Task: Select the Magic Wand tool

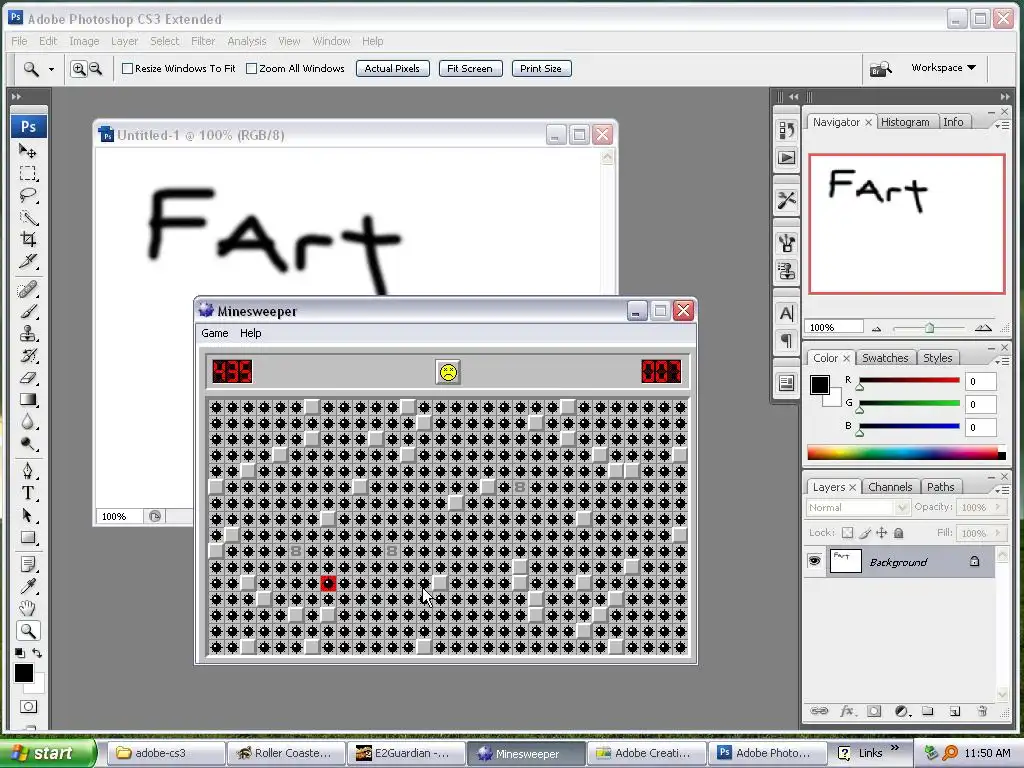Action: pos(27,217)
